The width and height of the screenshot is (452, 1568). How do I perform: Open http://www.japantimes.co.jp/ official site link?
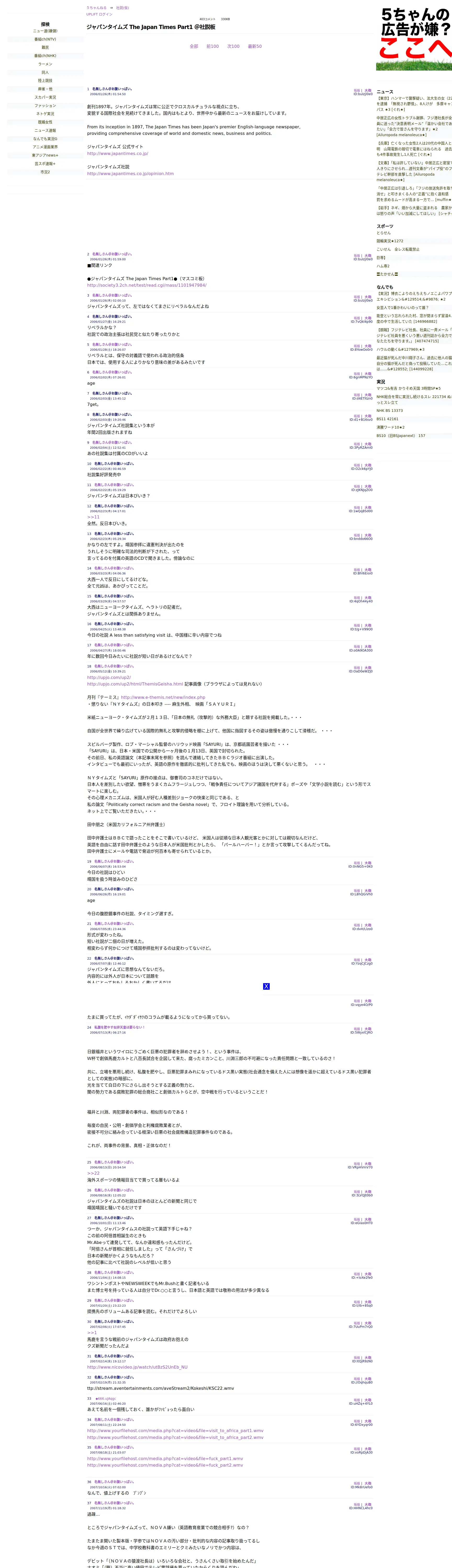pos(117,153)
